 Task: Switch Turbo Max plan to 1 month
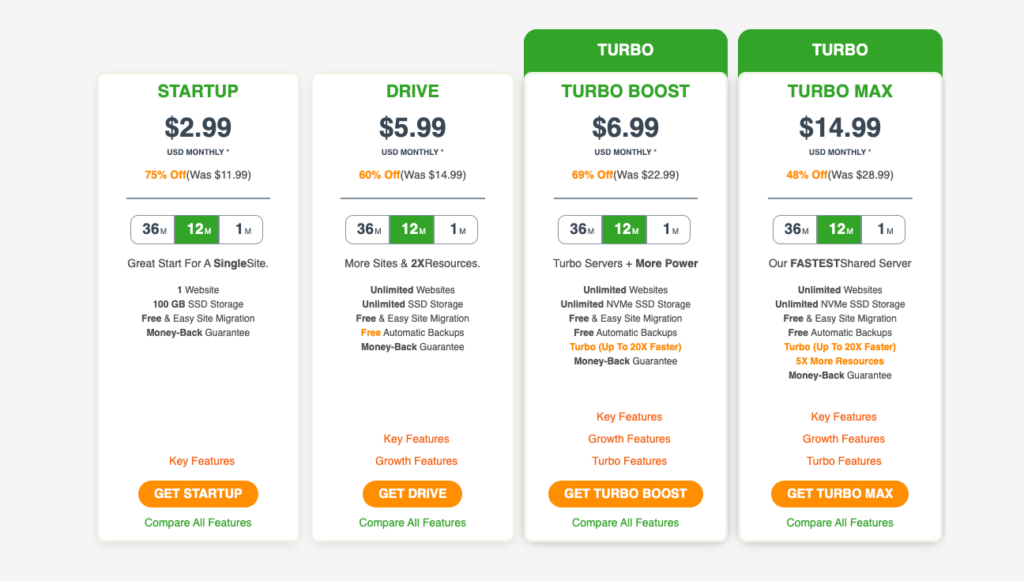click(x=884, y=230)
